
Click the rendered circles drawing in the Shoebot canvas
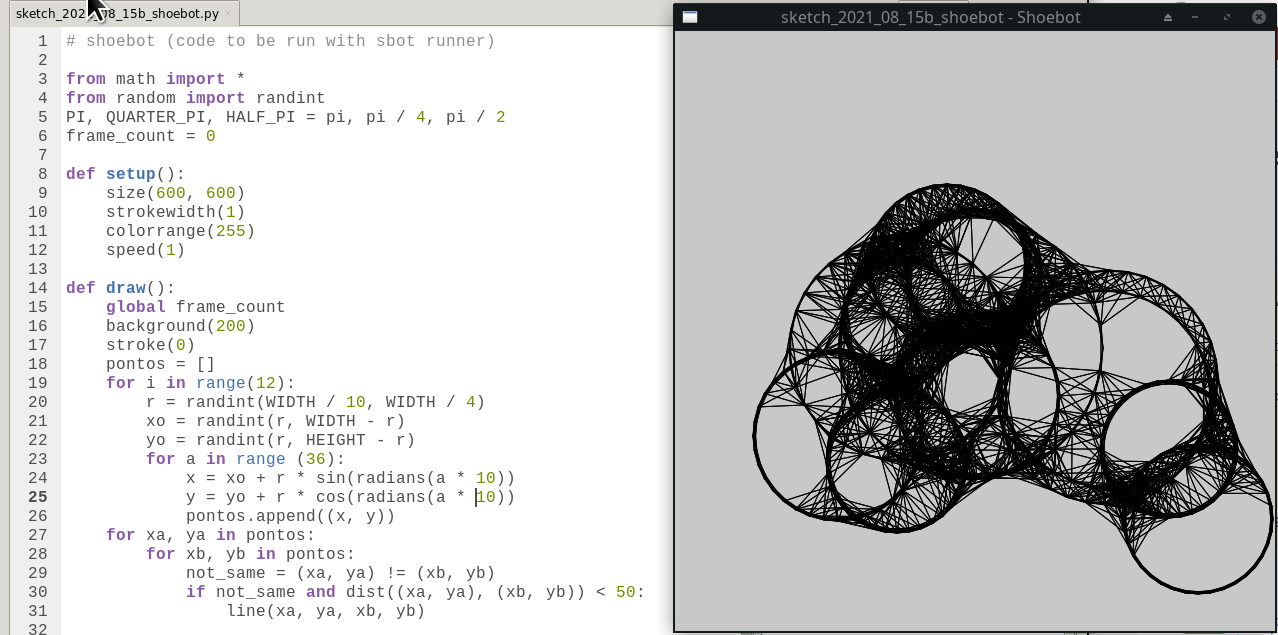pos(1012,390)
